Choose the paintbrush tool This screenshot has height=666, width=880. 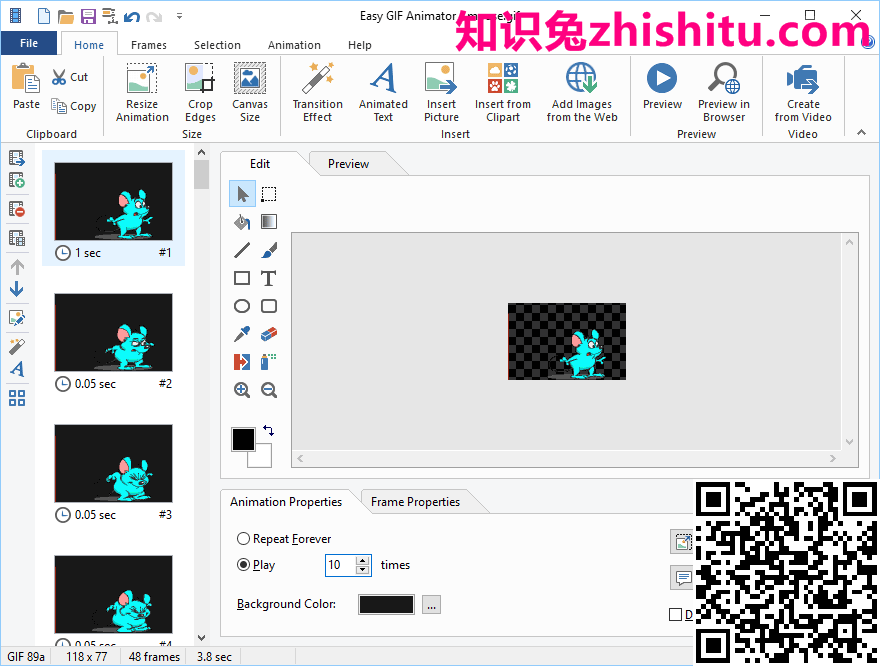[x=269, y=250]
